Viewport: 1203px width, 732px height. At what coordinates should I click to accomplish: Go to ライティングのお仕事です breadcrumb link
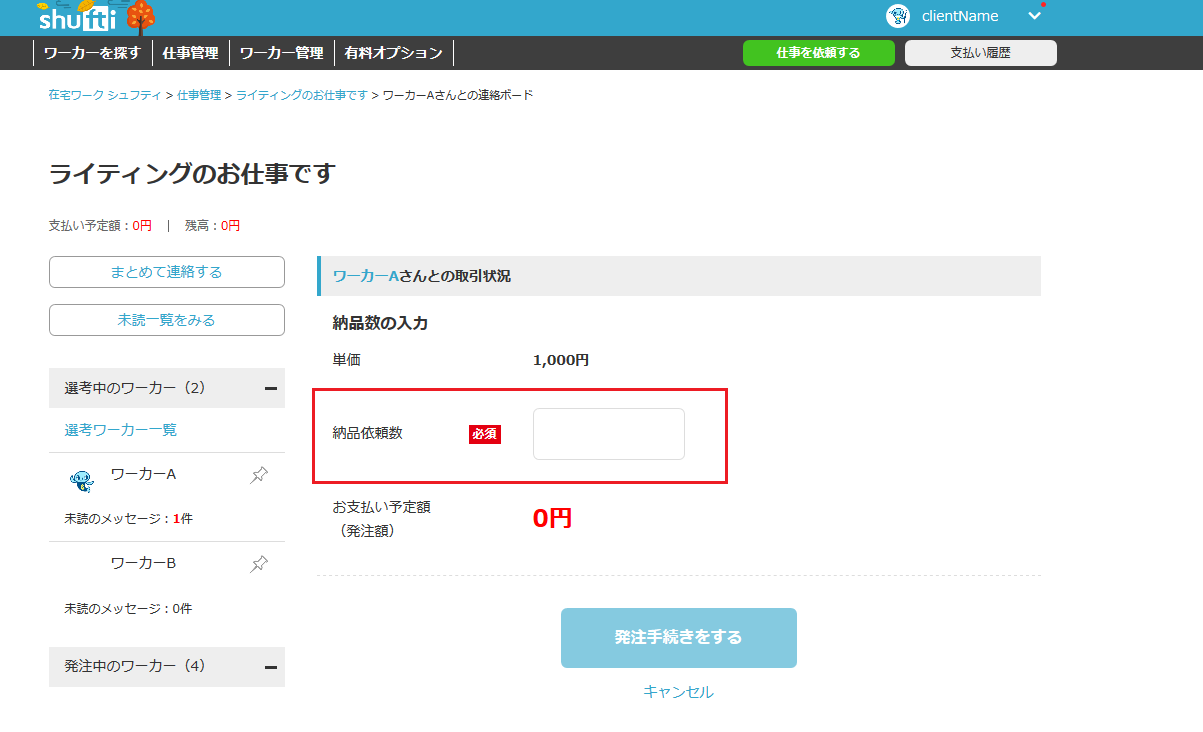(302, 95)
